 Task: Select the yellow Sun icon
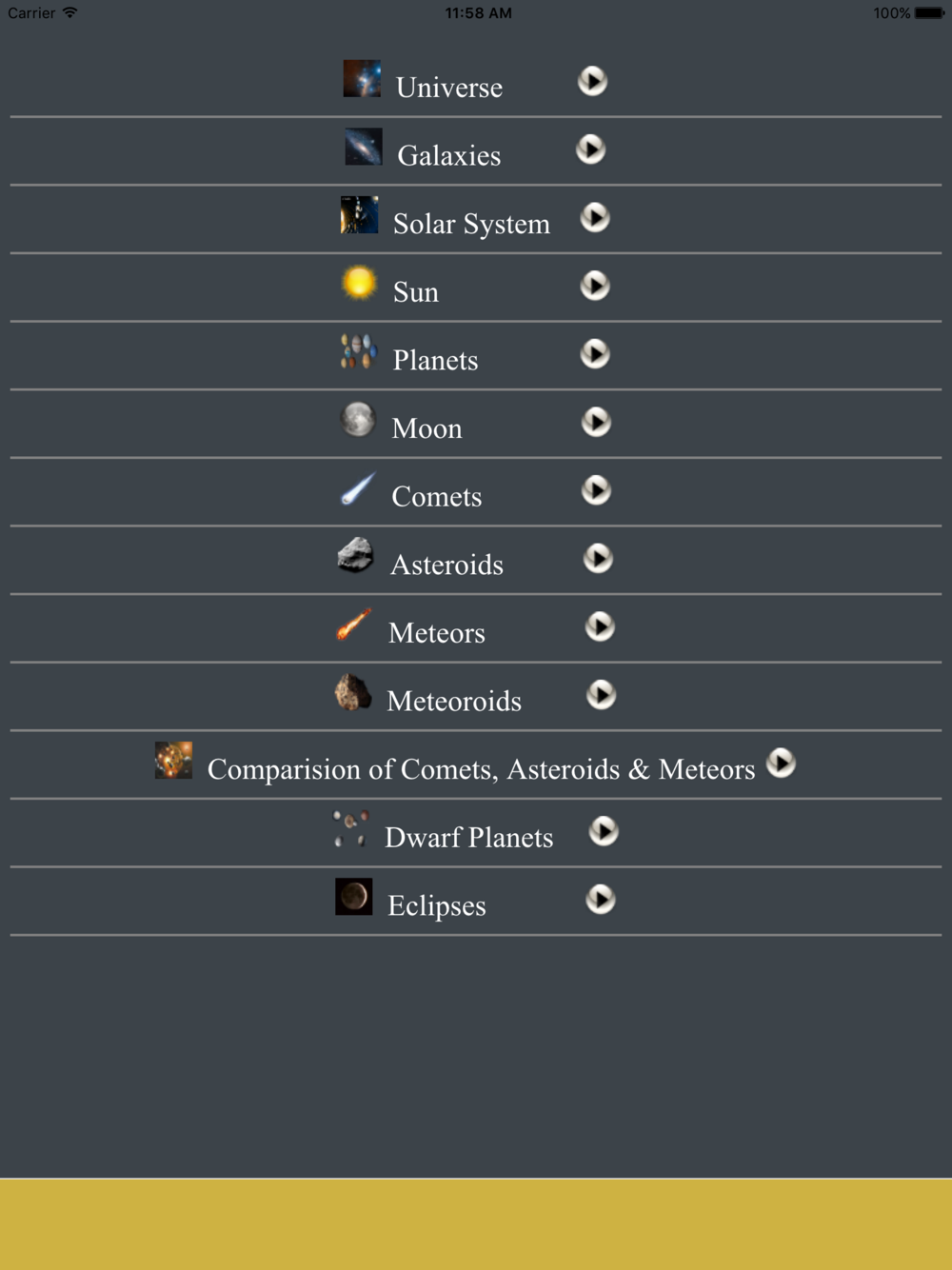359,284
